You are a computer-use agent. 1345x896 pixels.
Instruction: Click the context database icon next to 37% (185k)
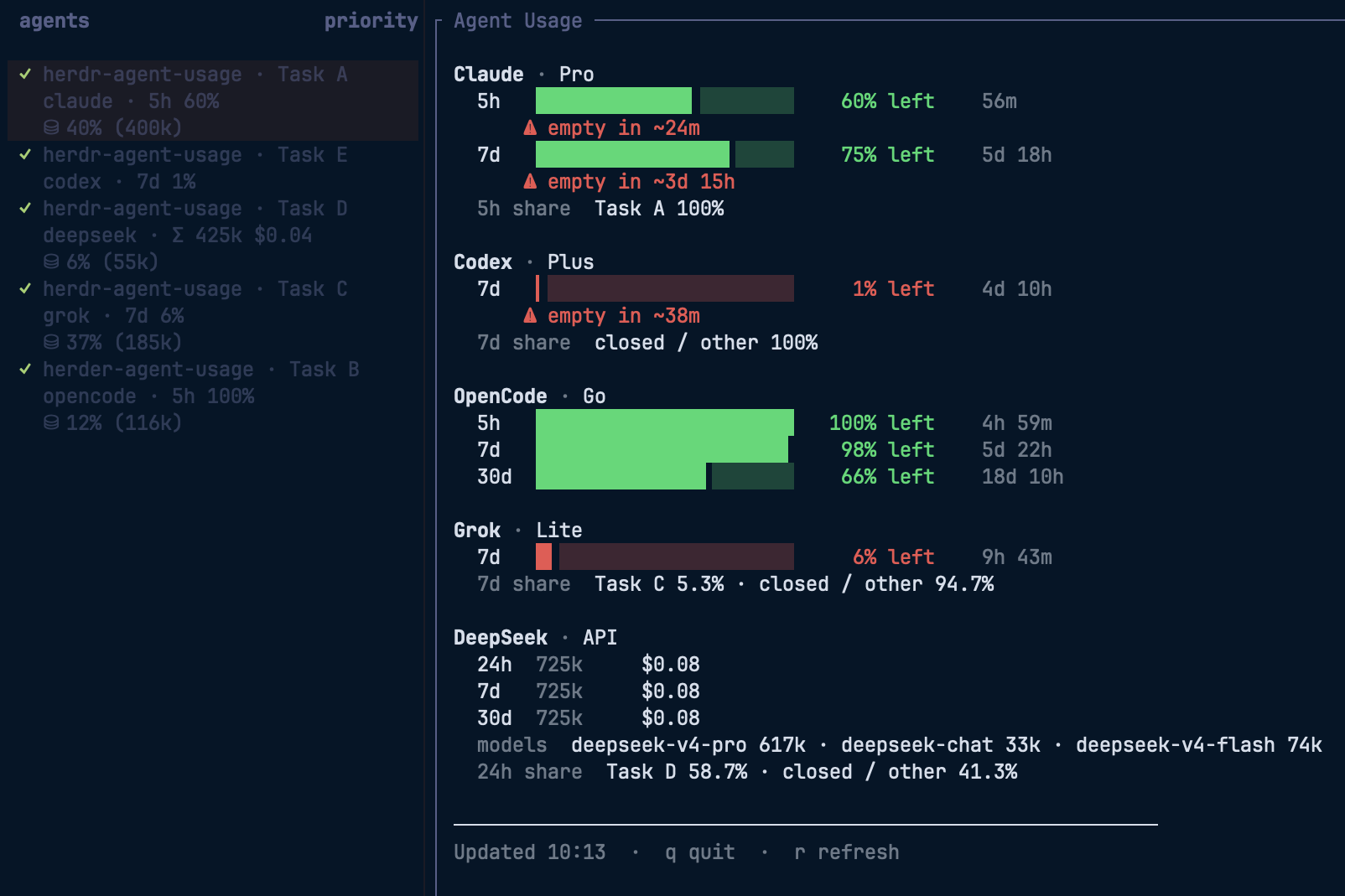tap(51, 342)
